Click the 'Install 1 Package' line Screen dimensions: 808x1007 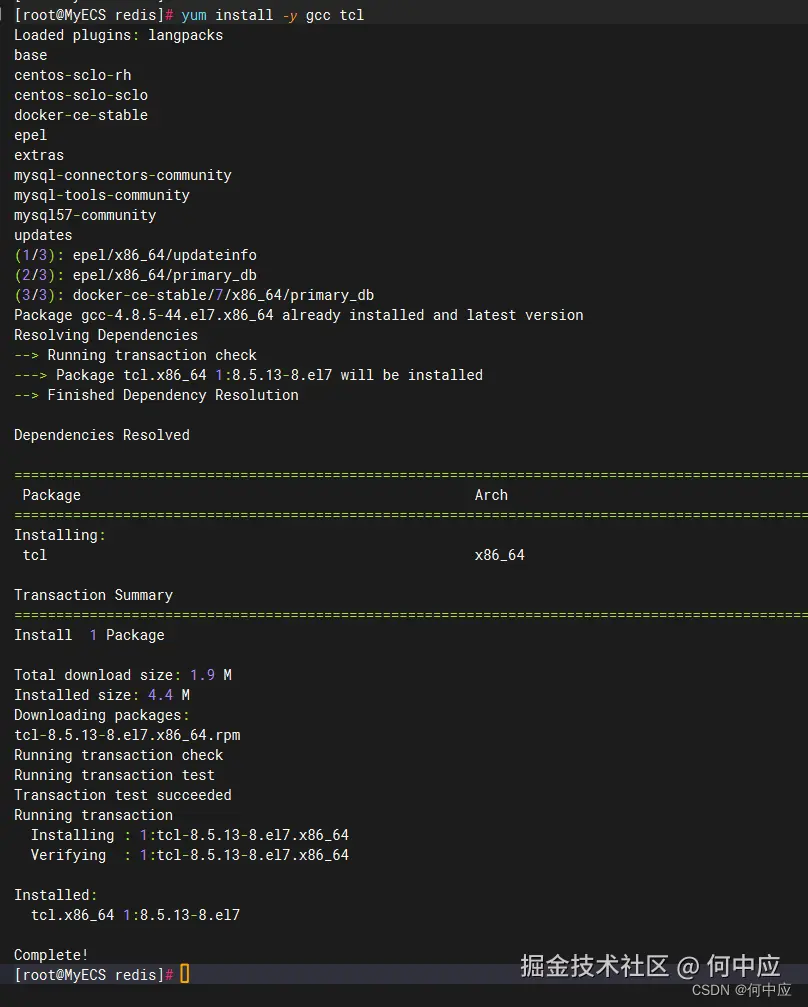(89, 635)
